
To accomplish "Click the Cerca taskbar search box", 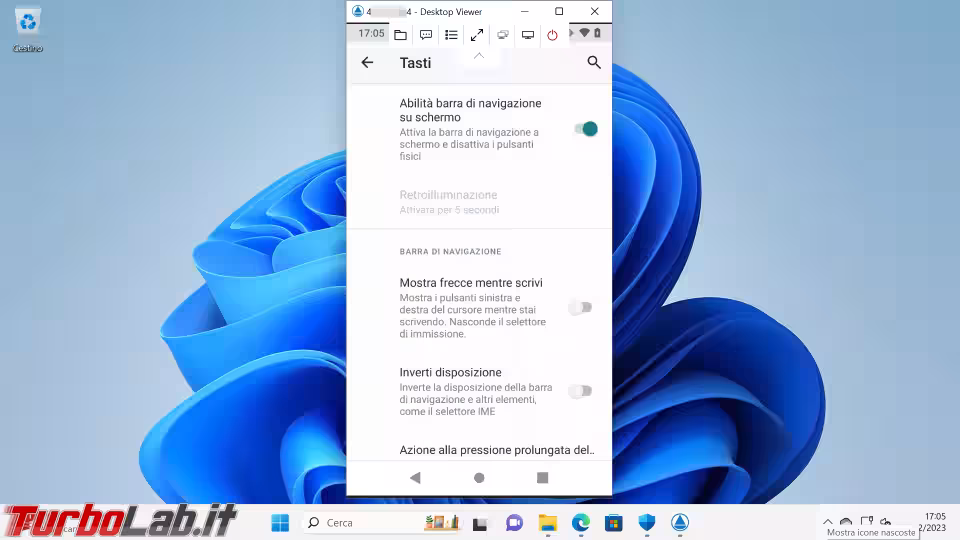I will 383,523.
